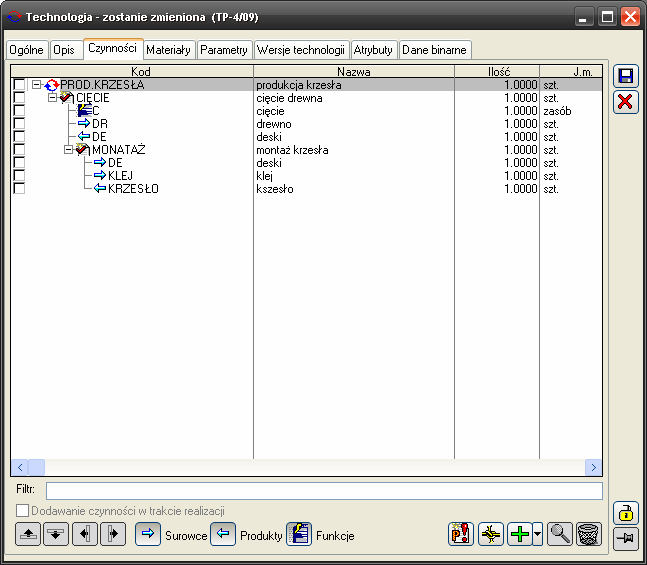Open the Ogólne tab
This screenshot has width=647, height=565.
26,50
